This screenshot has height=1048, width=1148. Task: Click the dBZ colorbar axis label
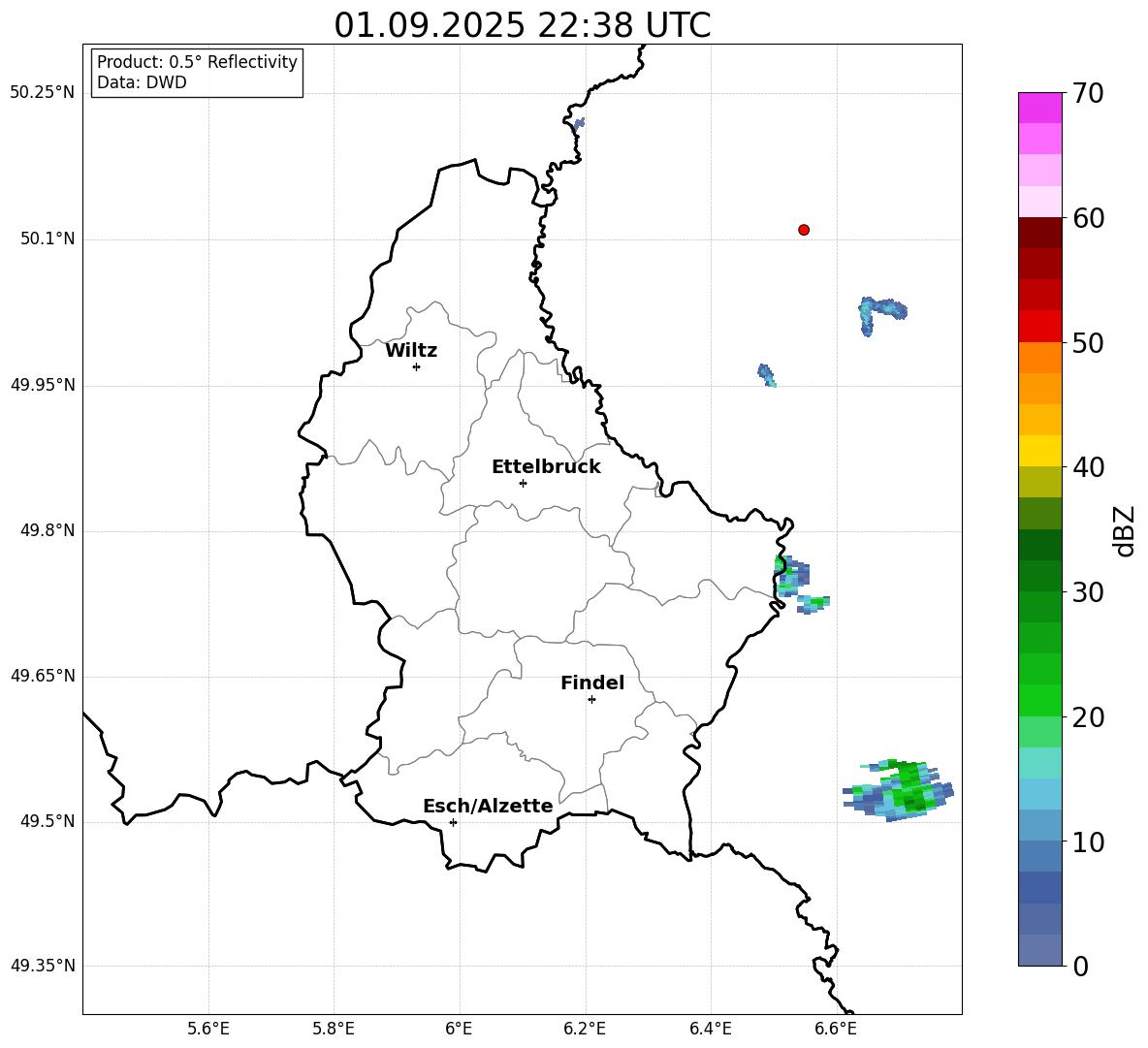1126,530
